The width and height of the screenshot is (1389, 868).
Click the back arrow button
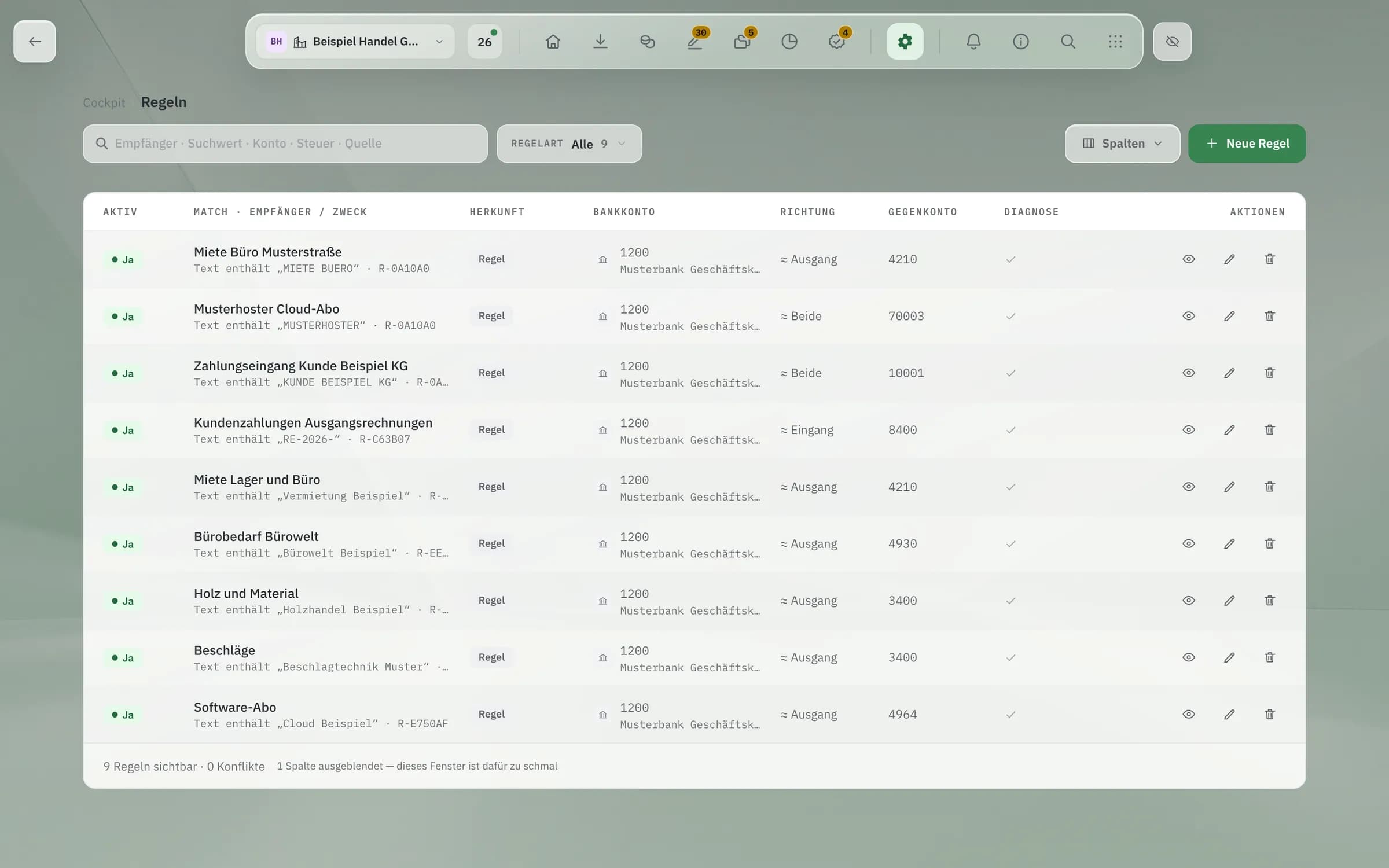click(x=35, y=42)
